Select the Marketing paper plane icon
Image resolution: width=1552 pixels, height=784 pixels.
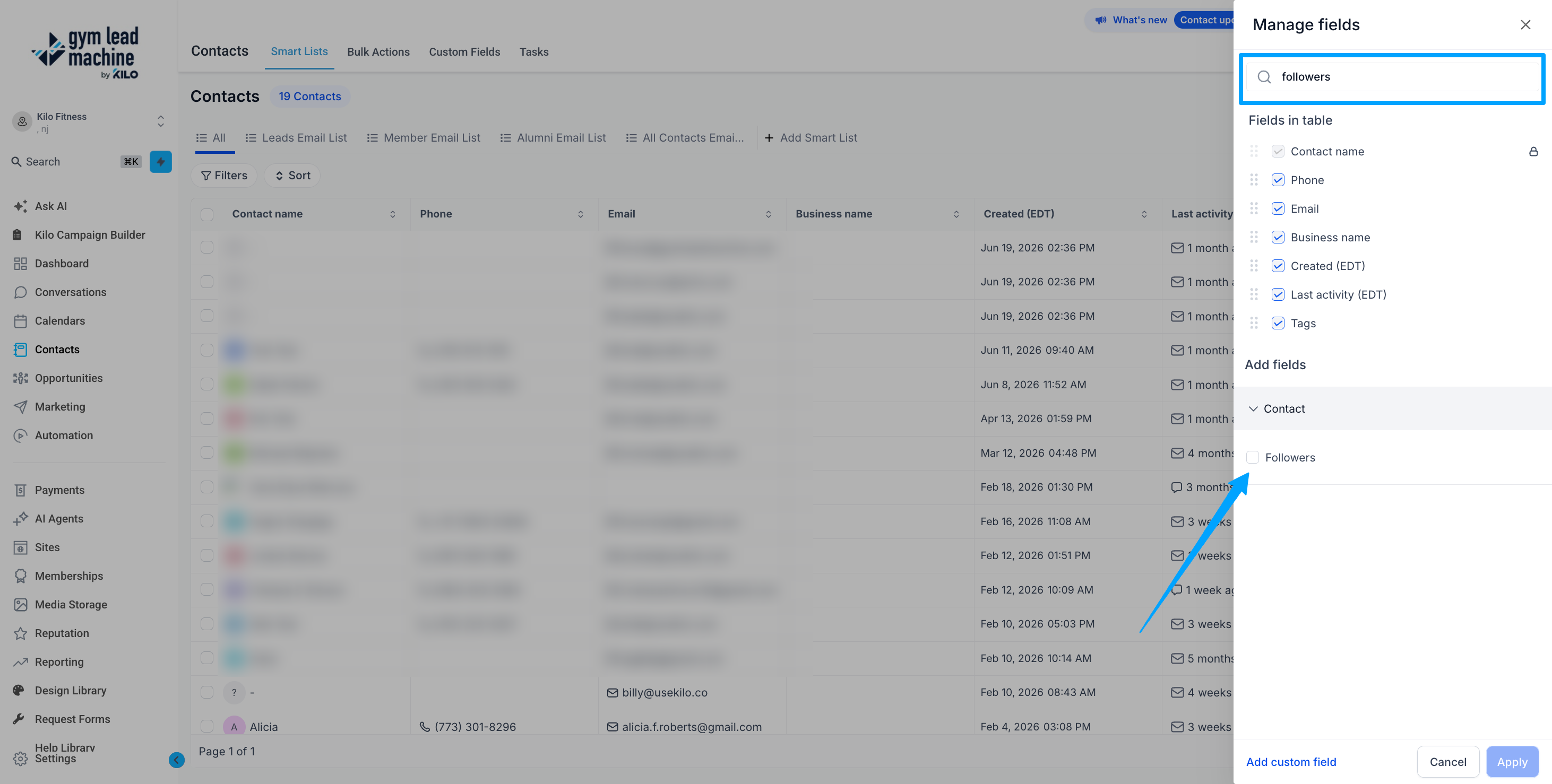pos(21,407)
